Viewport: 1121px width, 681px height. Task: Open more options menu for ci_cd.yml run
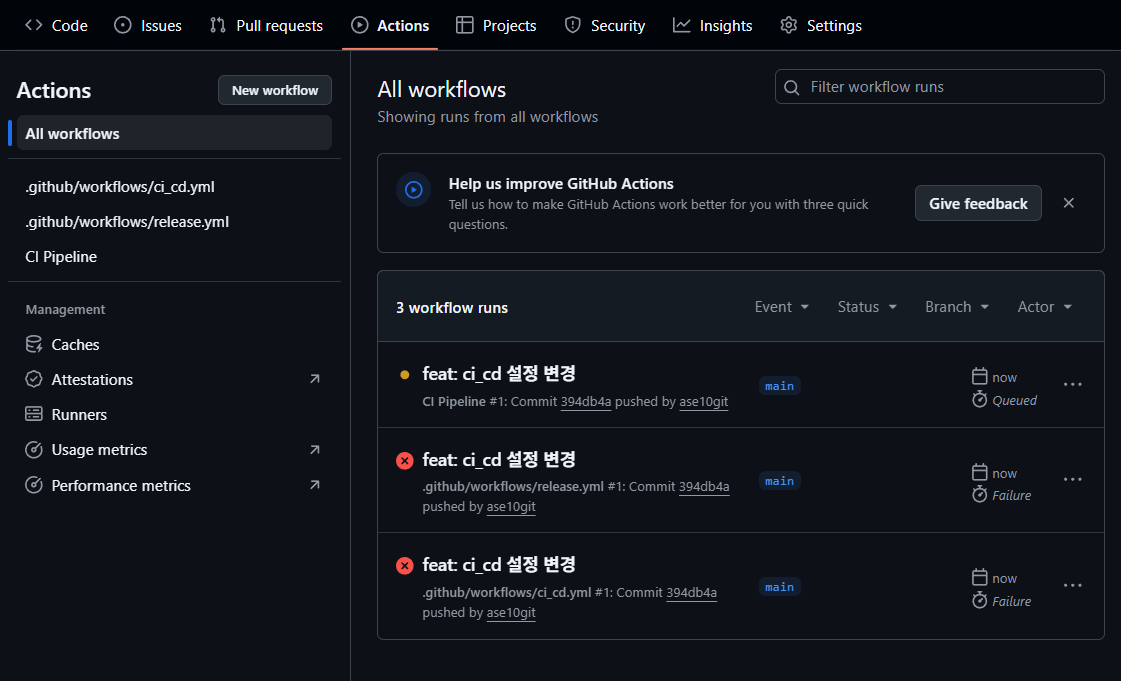click(x=1072, y=585)
